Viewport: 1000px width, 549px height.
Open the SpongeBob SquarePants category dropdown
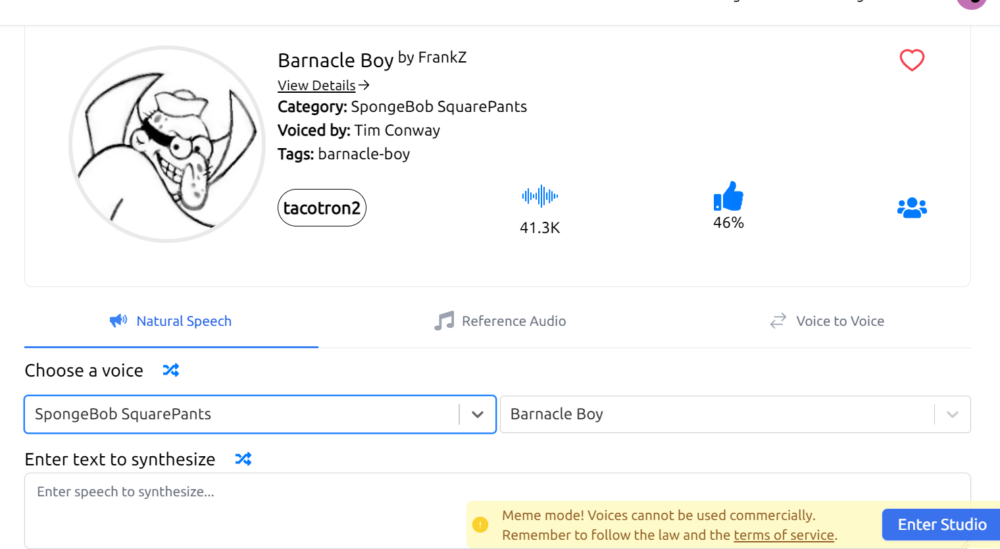tap(240, 414)
